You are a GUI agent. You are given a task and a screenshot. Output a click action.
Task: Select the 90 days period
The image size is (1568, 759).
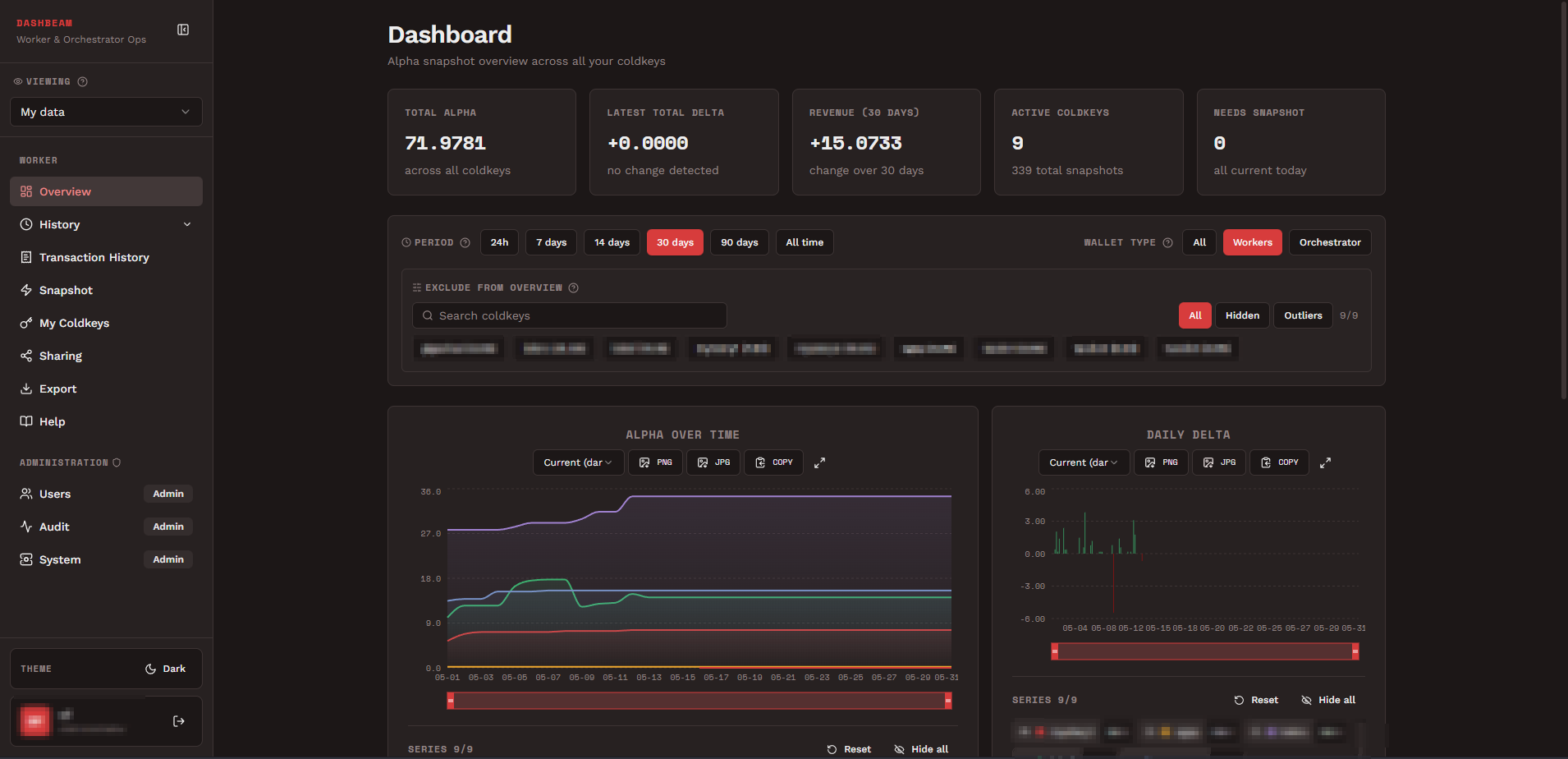click(x=740, y=242)
